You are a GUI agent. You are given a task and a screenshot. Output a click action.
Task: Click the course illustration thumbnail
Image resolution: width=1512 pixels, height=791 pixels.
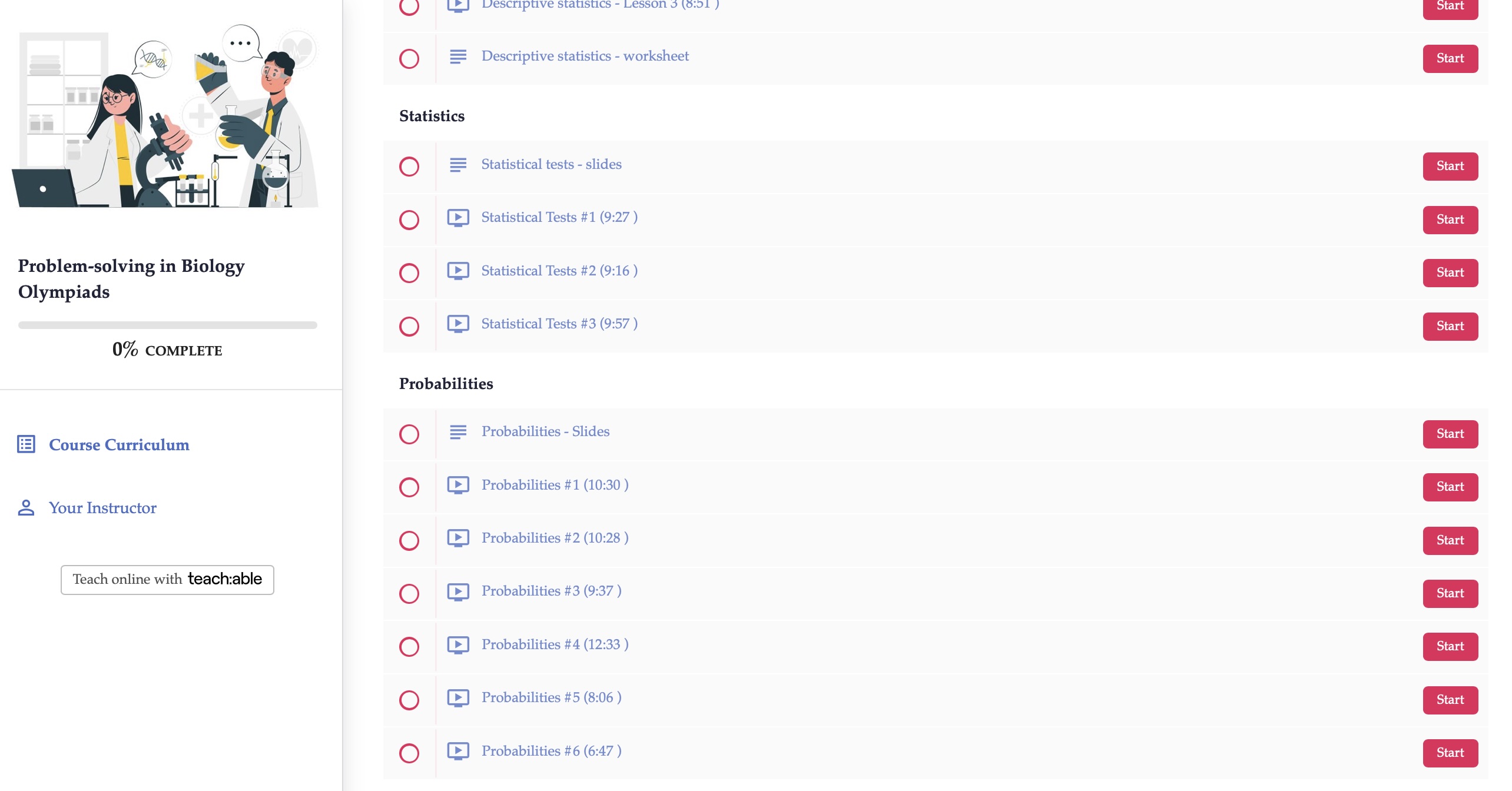click(x=166, y=117)
